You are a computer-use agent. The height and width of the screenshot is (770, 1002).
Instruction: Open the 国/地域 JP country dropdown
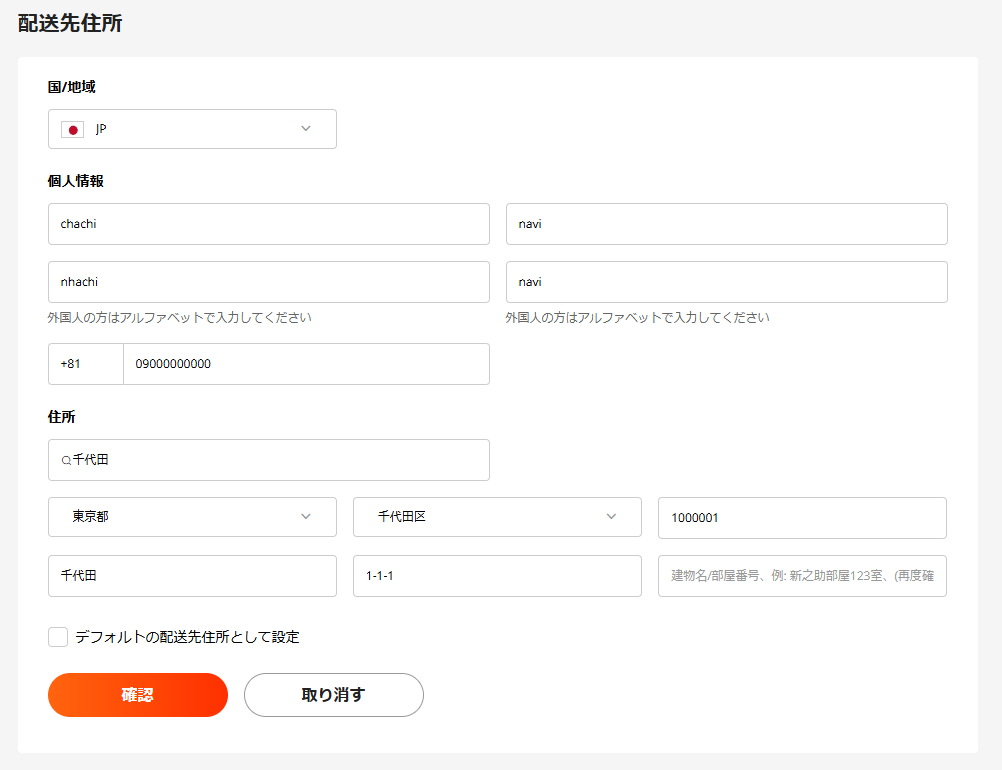pyautogui.click(x=192, y=129)
